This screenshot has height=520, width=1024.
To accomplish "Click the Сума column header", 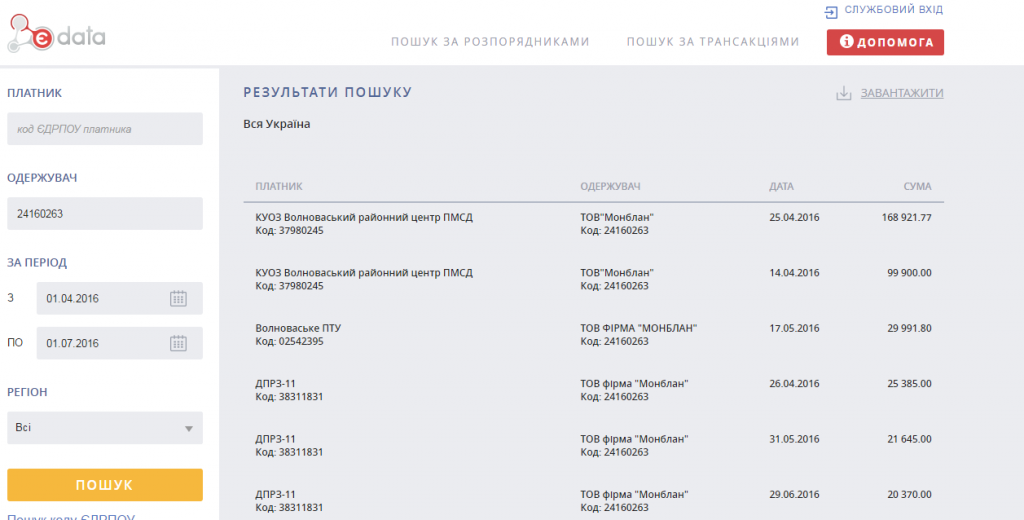I will pos(917,187).
